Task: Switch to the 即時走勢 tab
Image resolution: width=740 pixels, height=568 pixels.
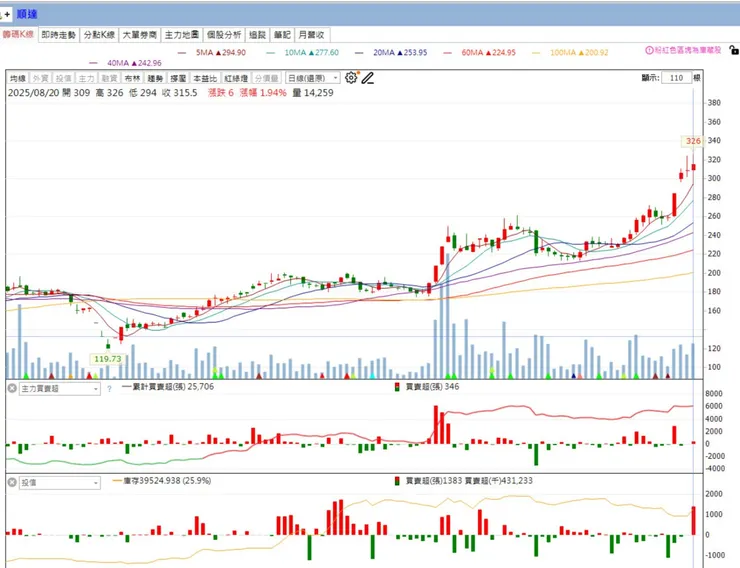Action: tap(59, 35)
